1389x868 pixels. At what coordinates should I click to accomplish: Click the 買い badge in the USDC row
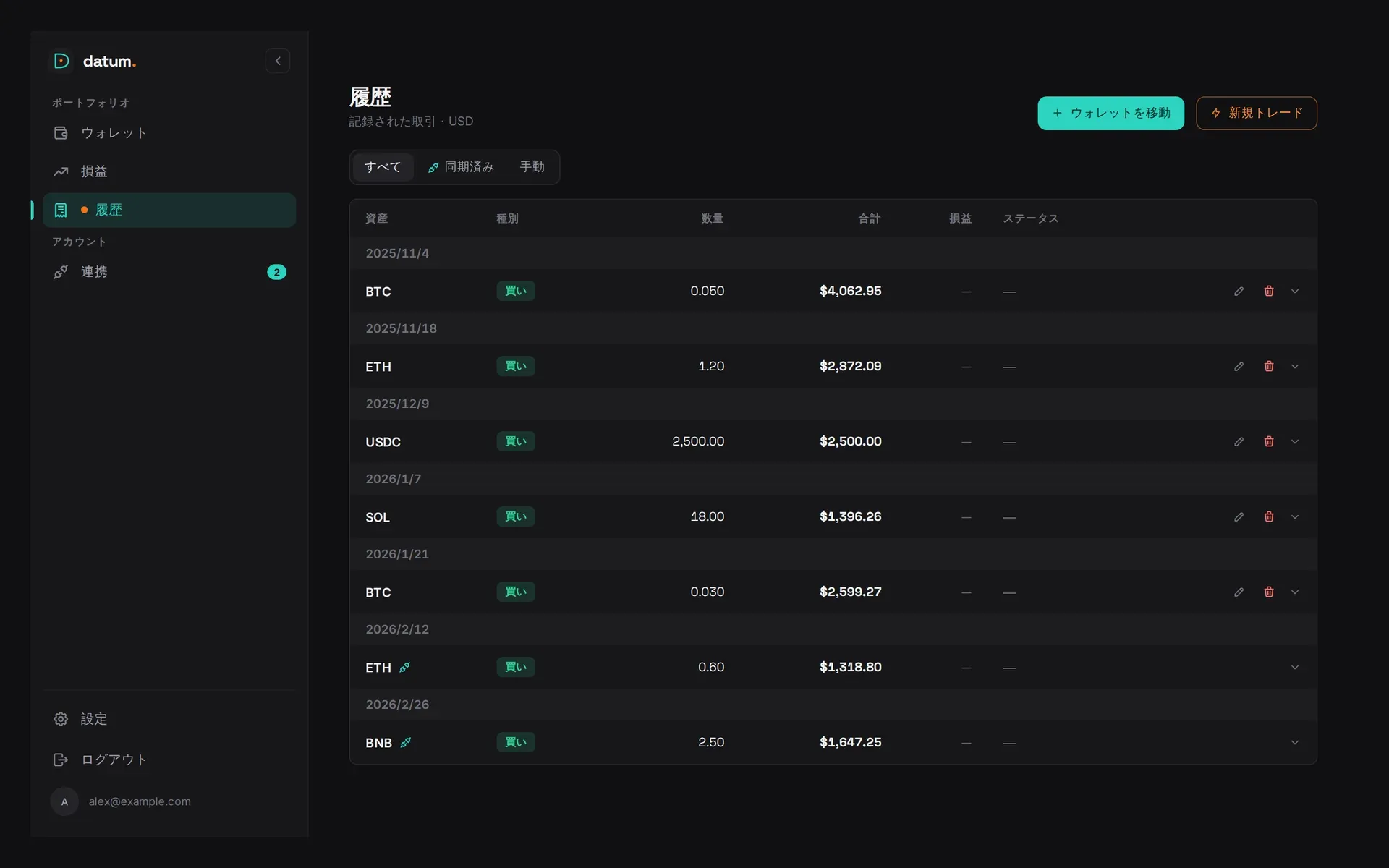pos(516,441)
